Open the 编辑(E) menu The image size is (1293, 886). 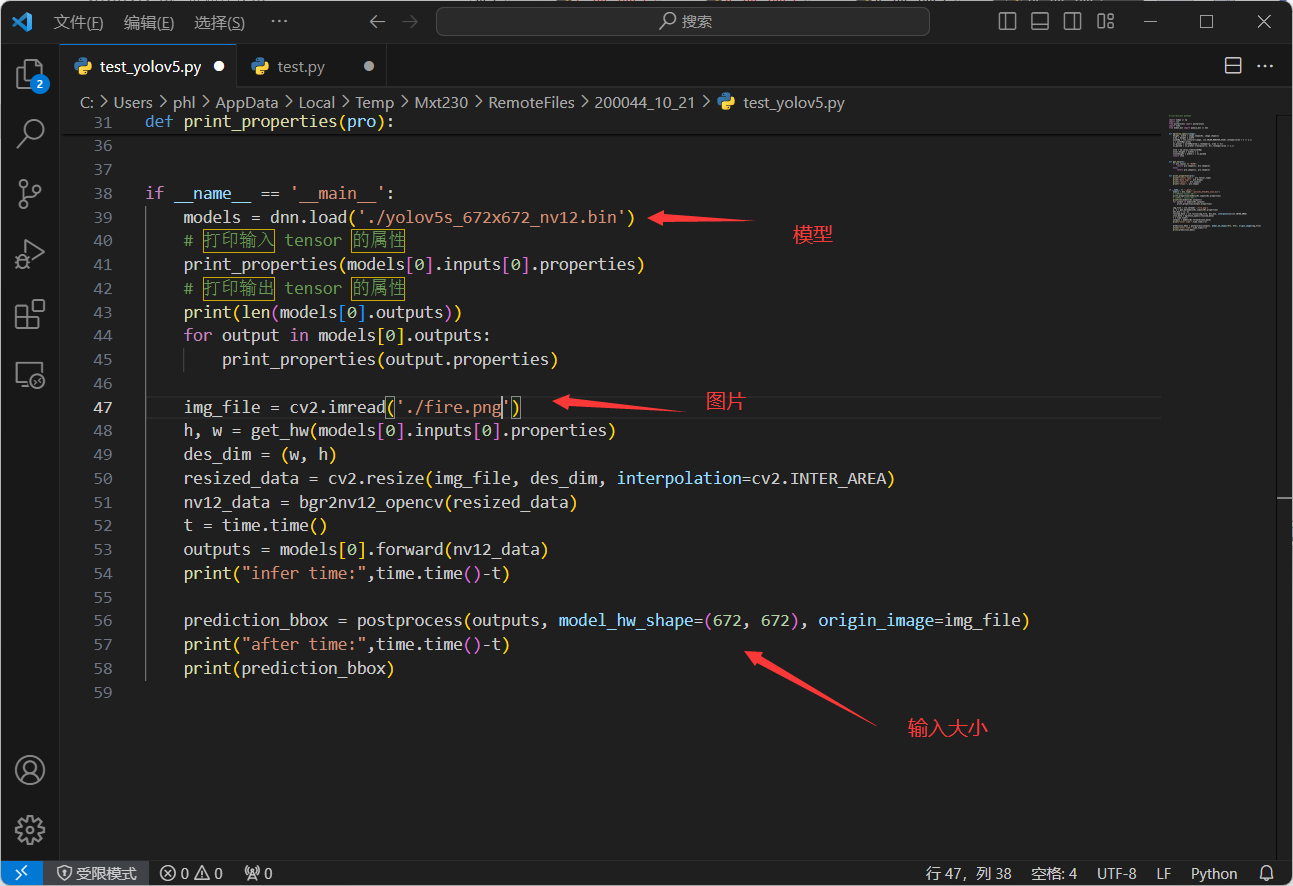click(x=148, y=22)
